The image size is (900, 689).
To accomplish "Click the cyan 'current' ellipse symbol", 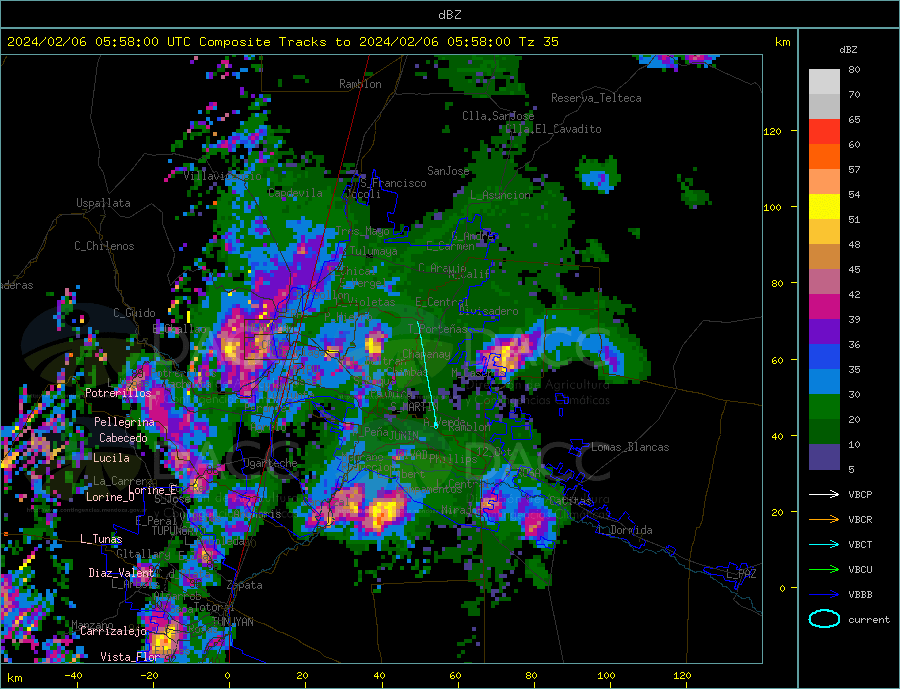I will 824,619.
